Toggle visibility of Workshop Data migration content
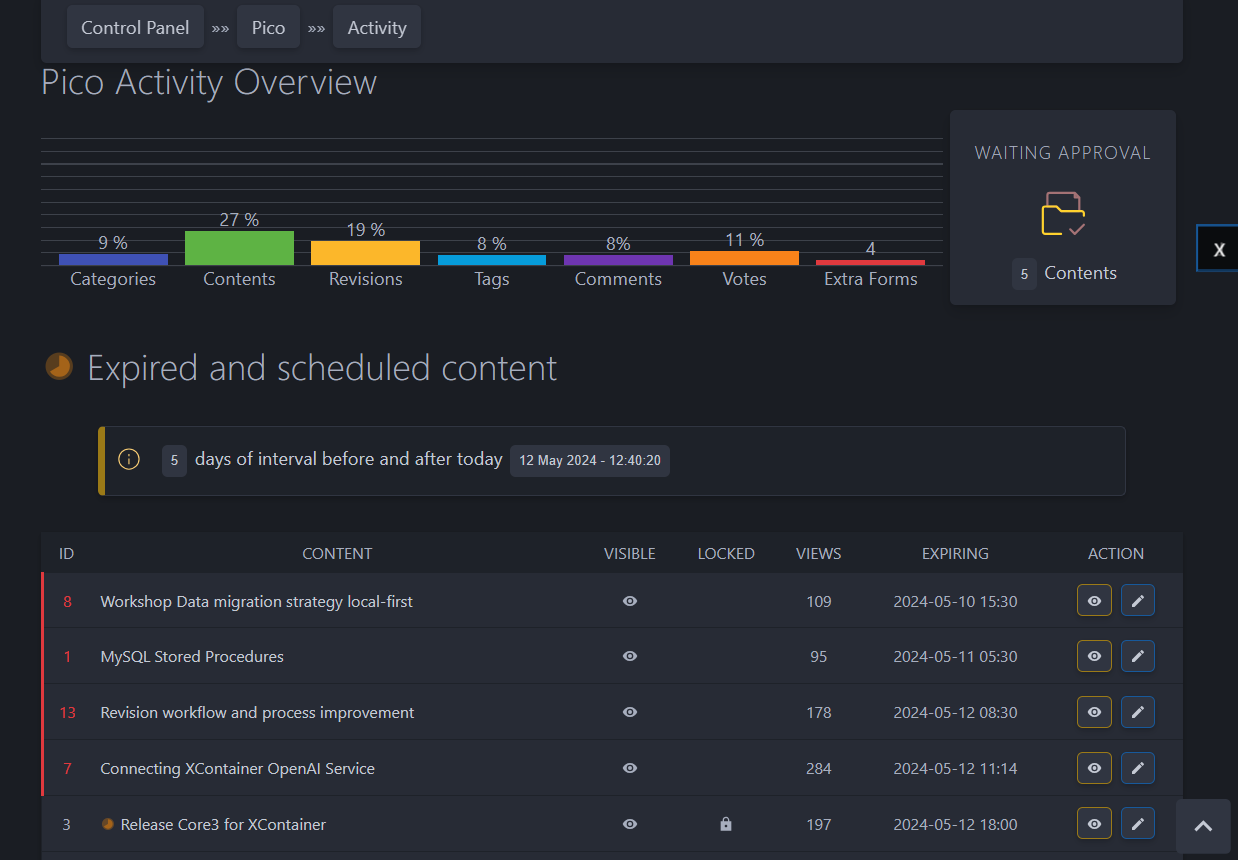The image size is (1238, 860). coord(630,601)
